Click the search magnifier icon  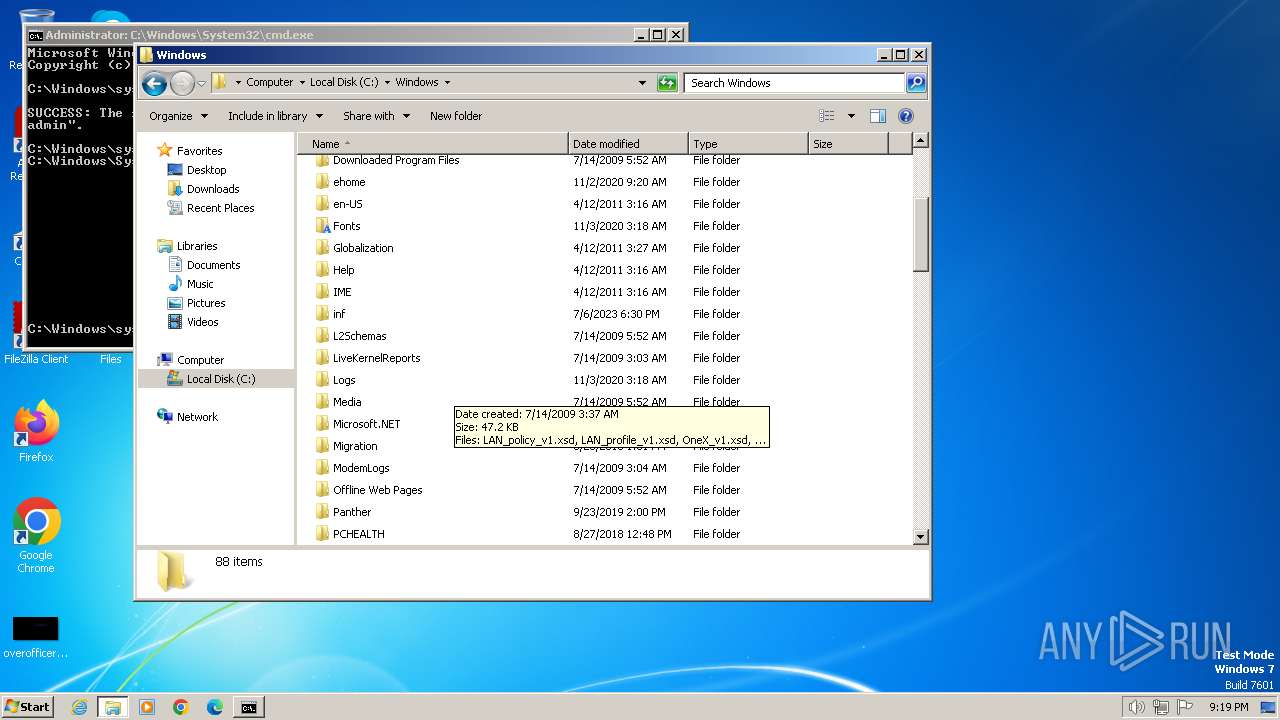click(915, 83)
